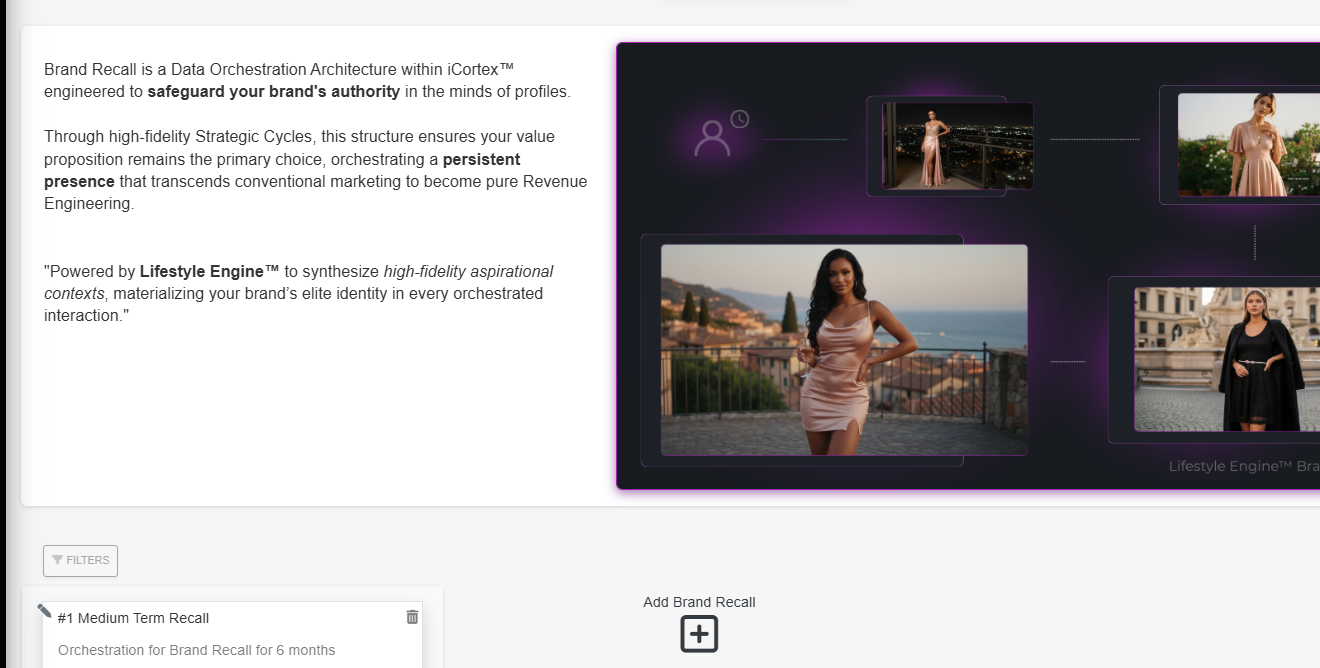Click the Add Brand Recall label
This screenshot has width=1320, height=668.
(699, 602)
